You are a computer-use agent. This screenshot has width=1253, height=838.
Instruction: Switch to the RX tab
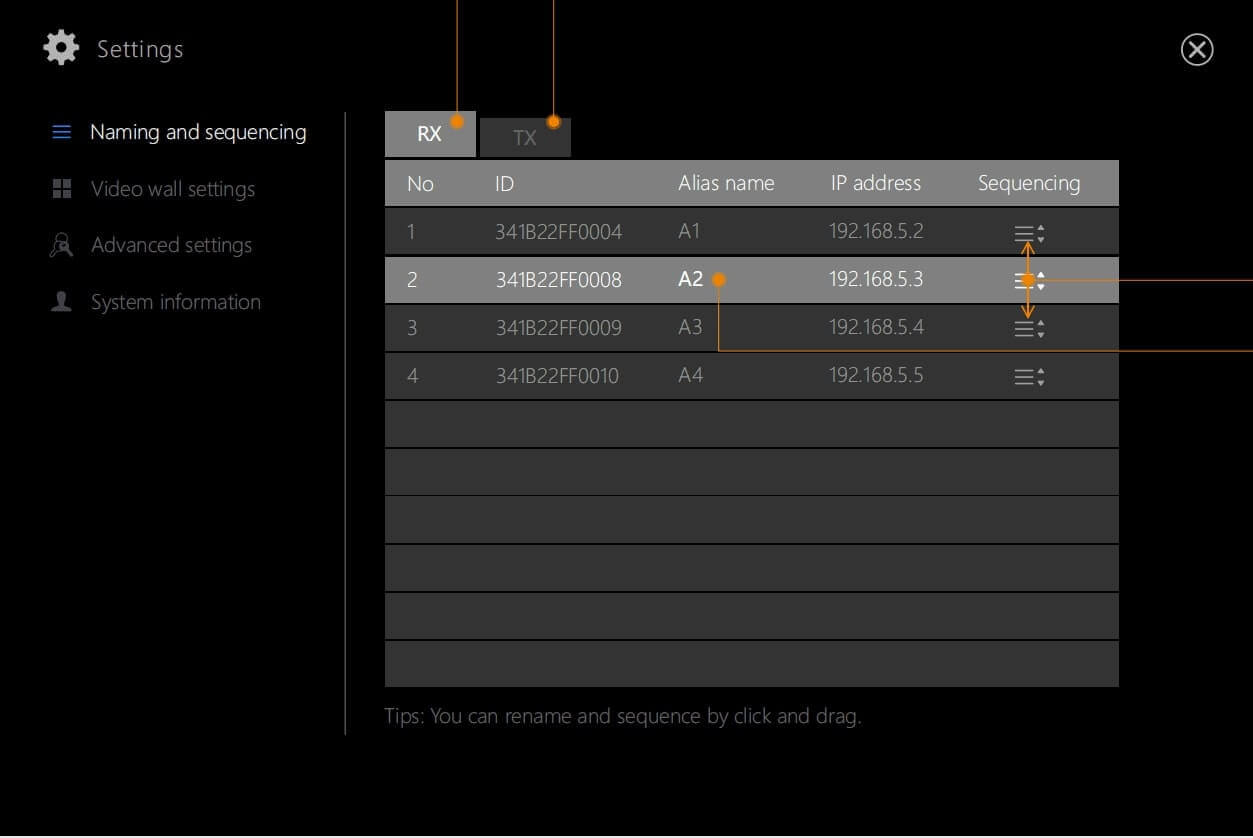(x=429, y=135)
